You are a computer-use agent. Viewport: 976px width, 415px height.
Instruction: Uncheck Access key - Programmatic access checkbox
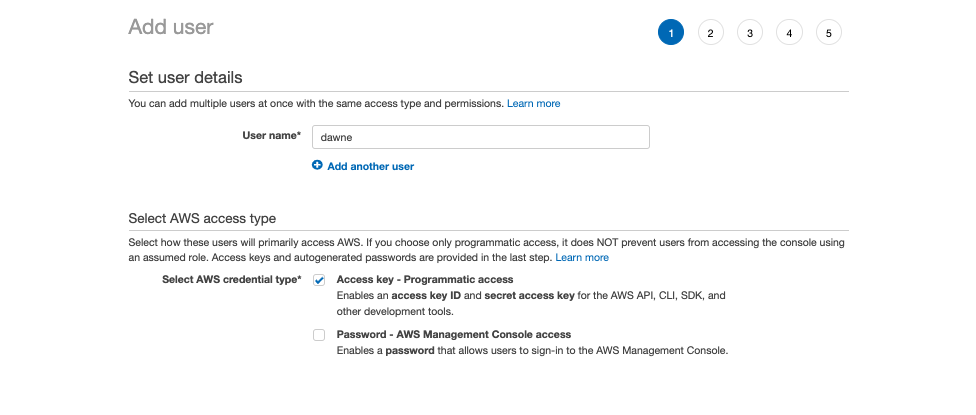click(319, 280)
